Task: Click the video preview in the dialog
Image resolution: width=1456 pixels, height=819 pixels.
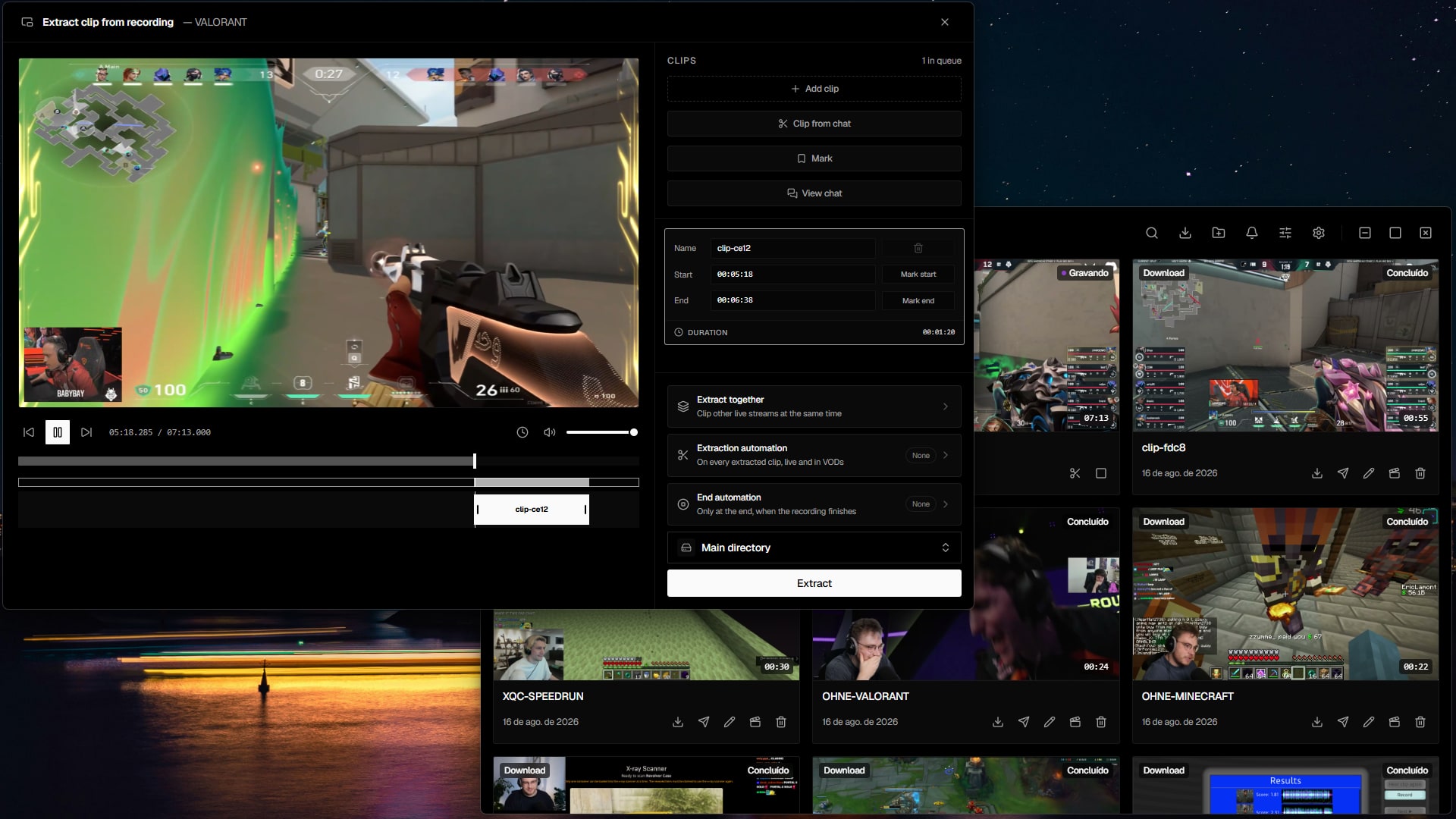Action: coord(328,233)
